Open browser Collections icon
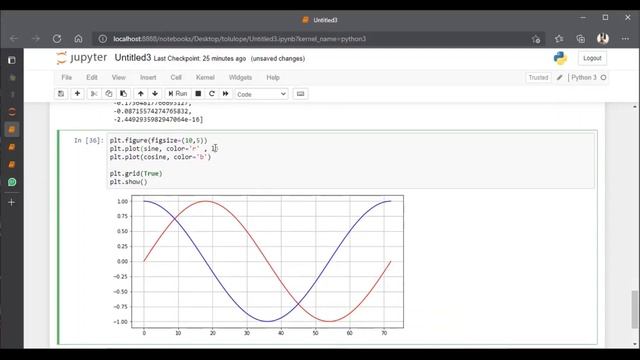Screen dimensions: 640x360 click(x=580, y=39)
